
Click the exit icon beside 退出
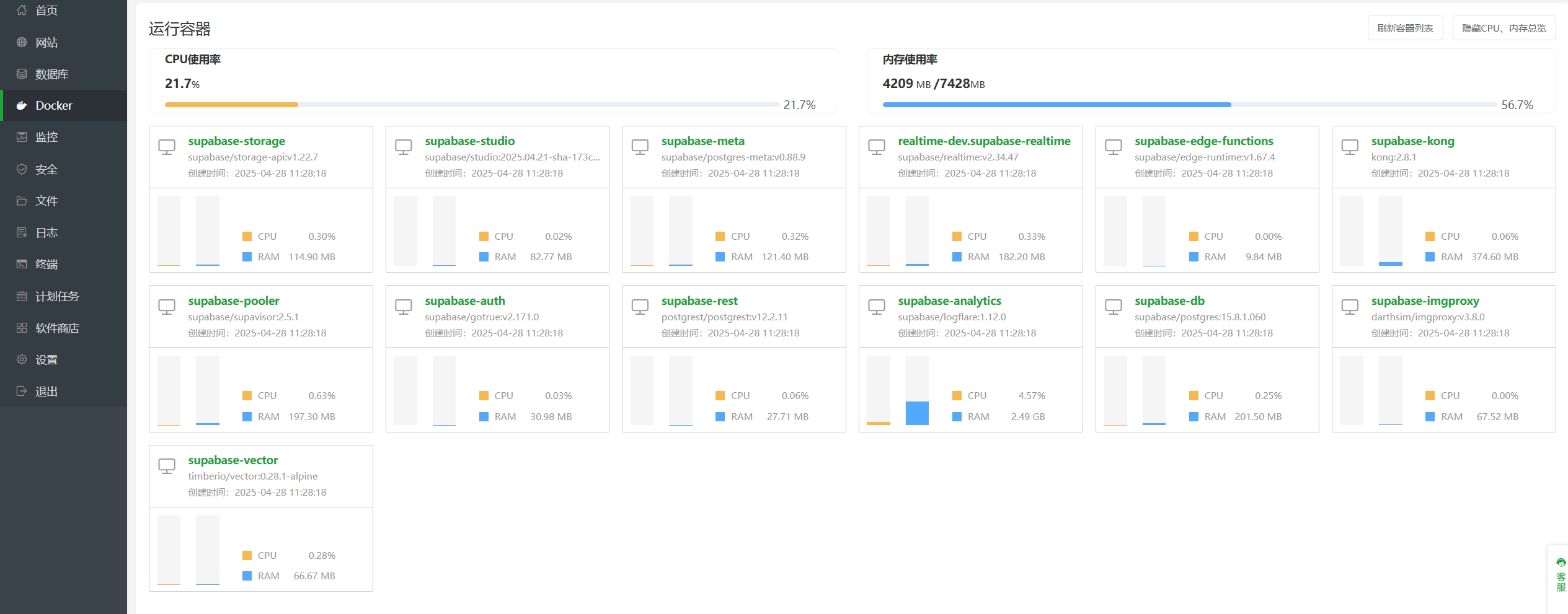pos(22,391)
